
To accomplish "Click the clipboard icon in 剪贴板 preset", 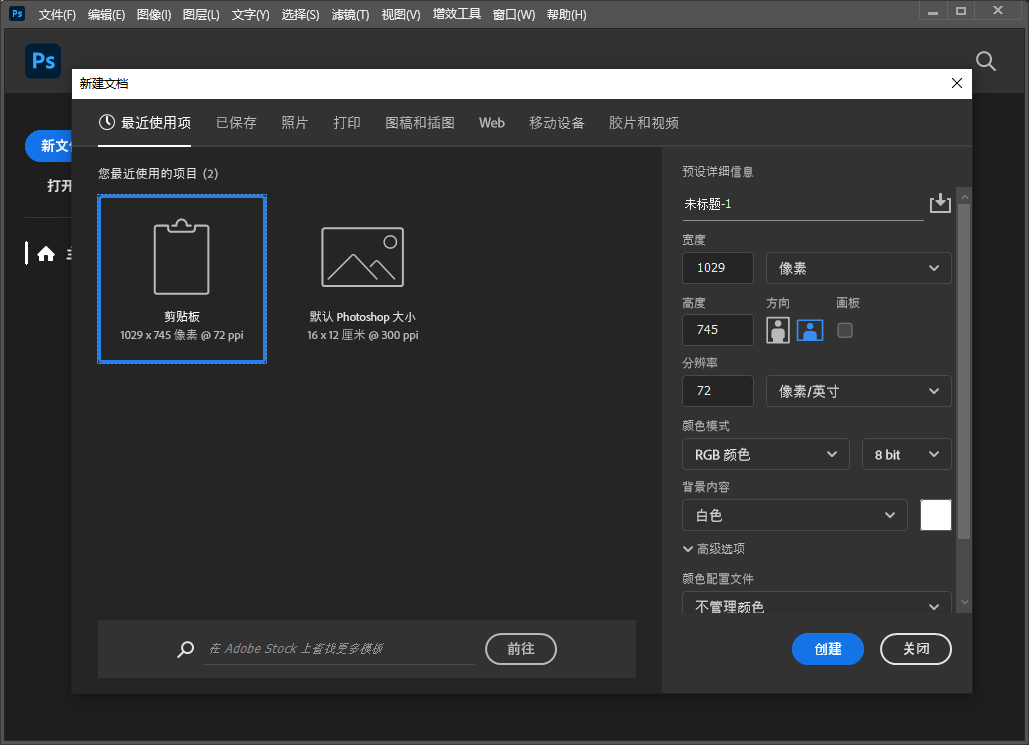I will tap(181, 256).
